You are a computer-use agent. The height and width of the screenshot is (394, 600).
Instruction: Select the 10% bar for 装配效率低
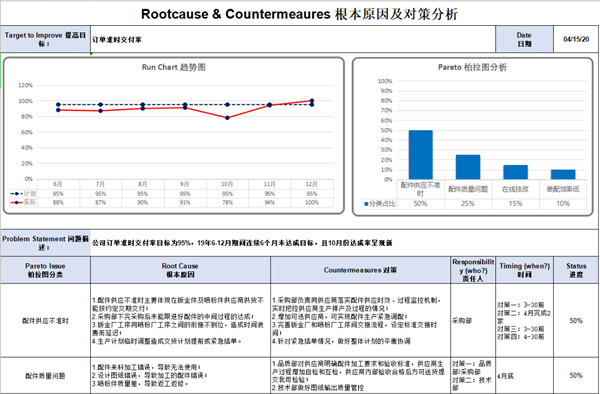tap(563, 174)
